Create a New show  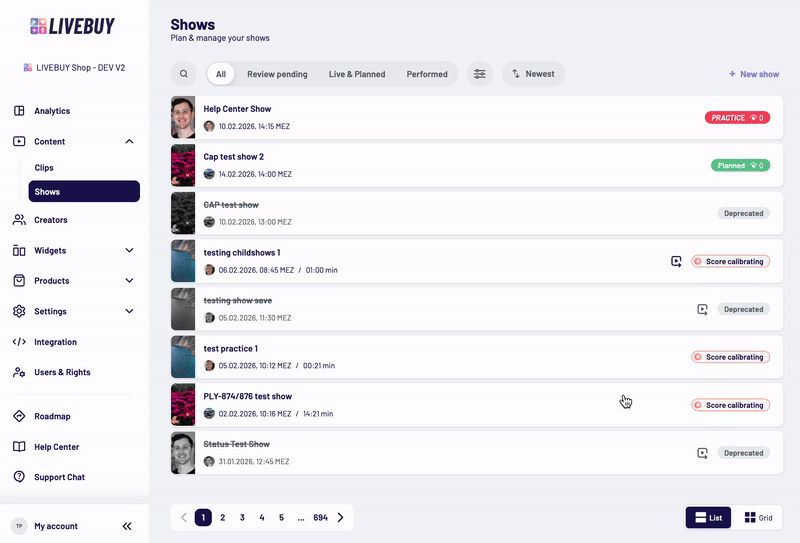point(754,74)
